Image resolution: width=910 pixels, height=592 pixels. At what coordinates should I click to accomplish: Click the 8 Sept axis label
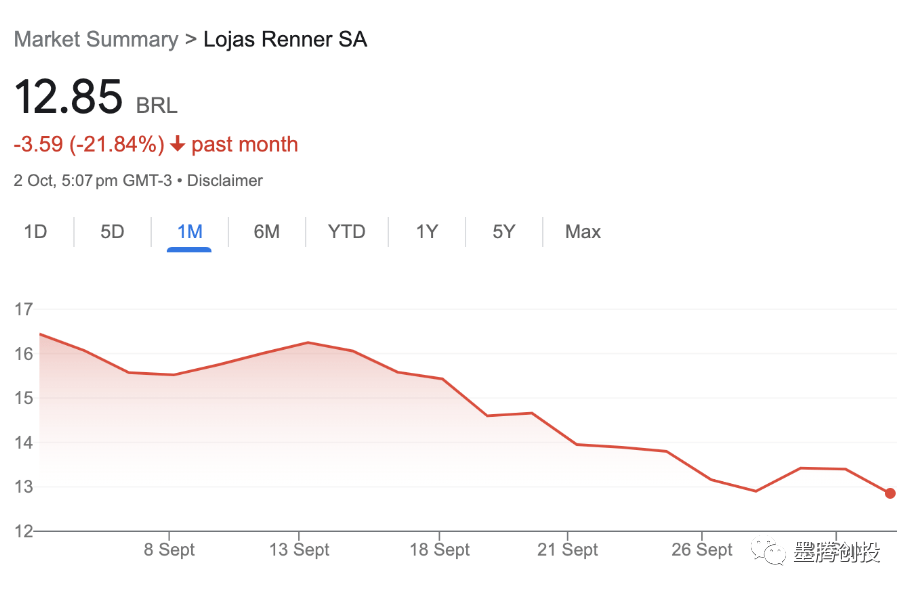point(169,550)
